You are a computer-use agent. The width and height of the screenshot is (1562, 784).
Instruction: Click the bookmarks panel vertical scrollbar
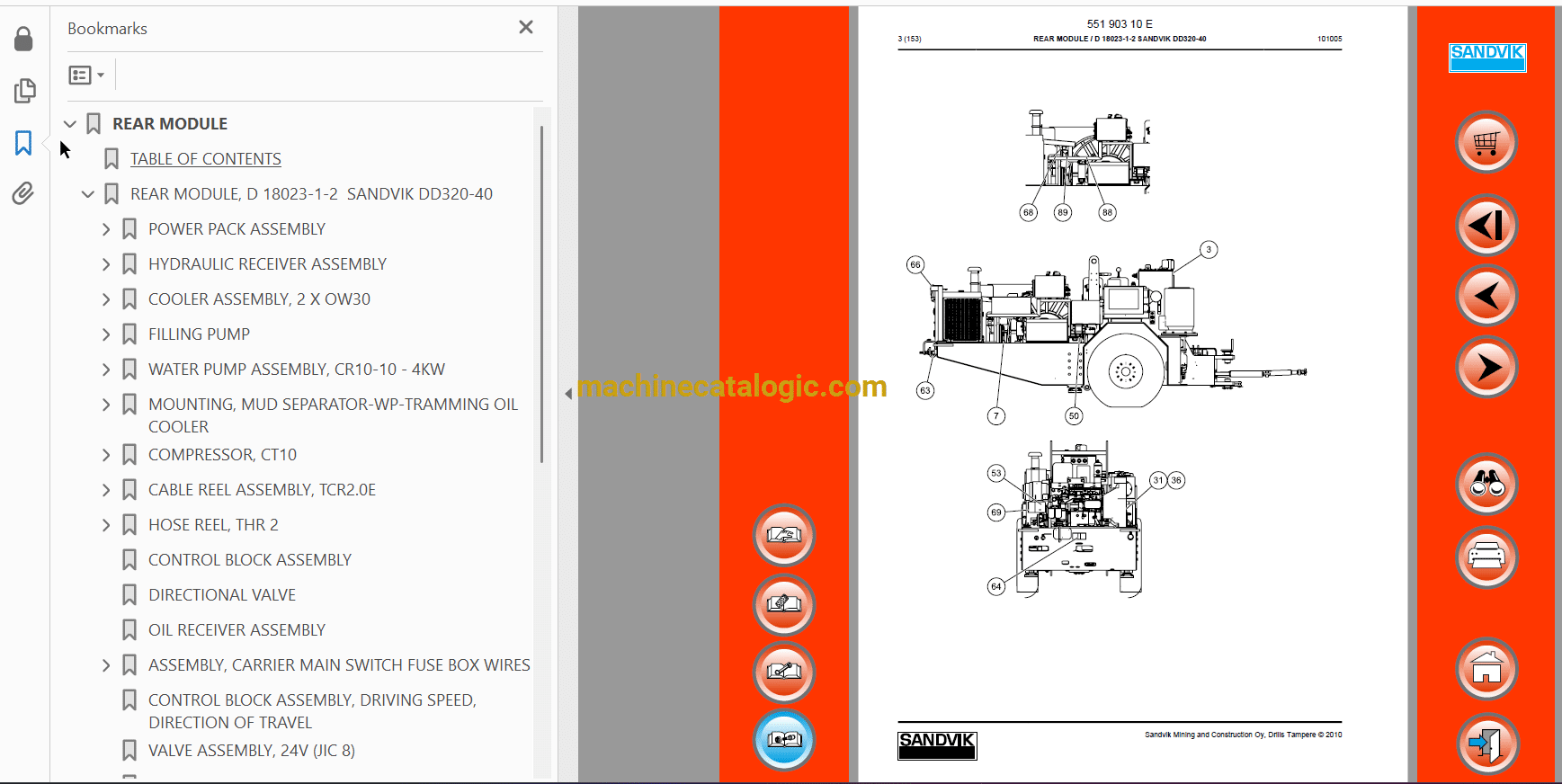(x=541, y=295)
